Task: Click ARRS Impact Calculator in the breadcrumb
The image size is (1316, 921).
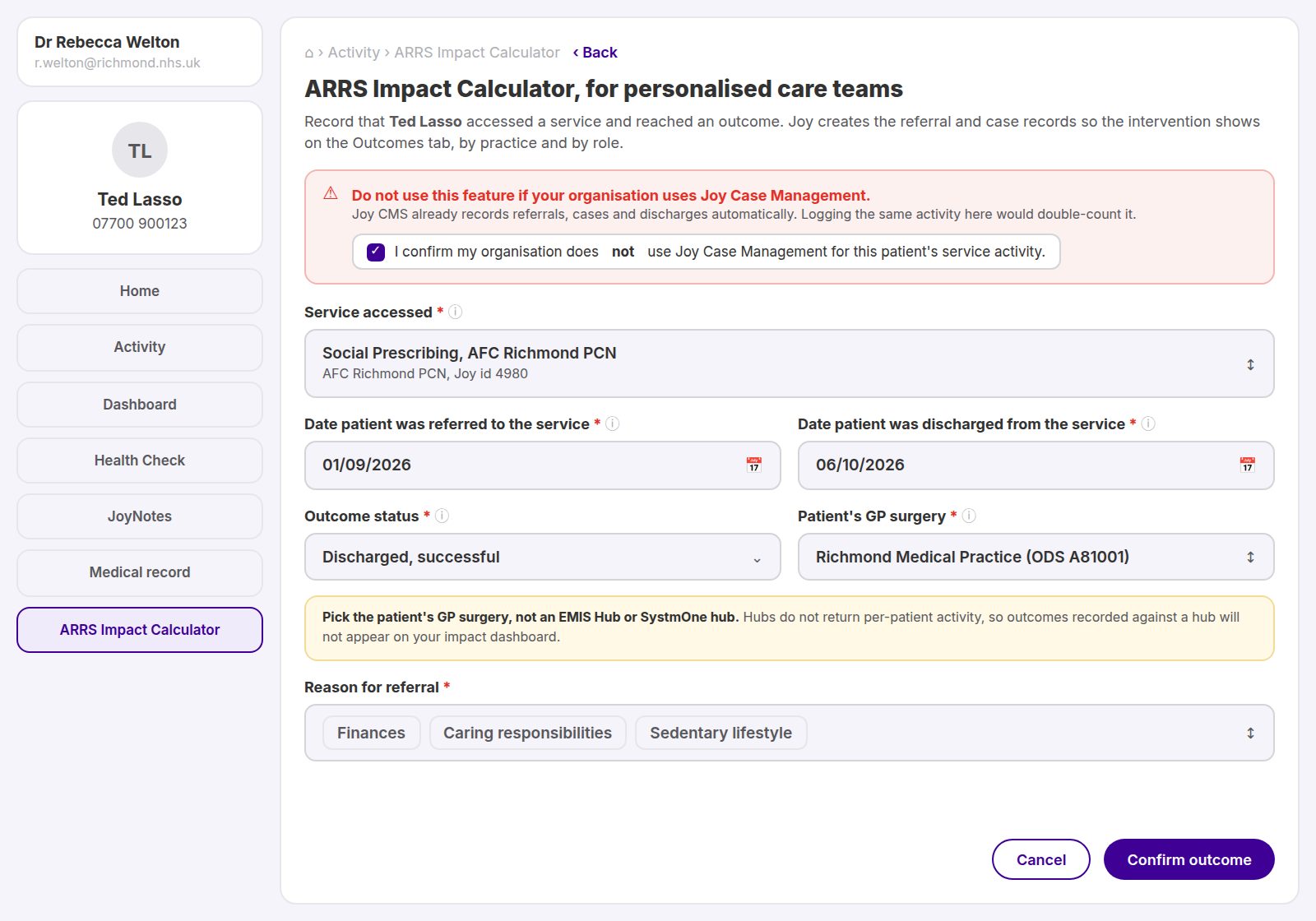Action: pyautogui.click(x=477, y=53)
